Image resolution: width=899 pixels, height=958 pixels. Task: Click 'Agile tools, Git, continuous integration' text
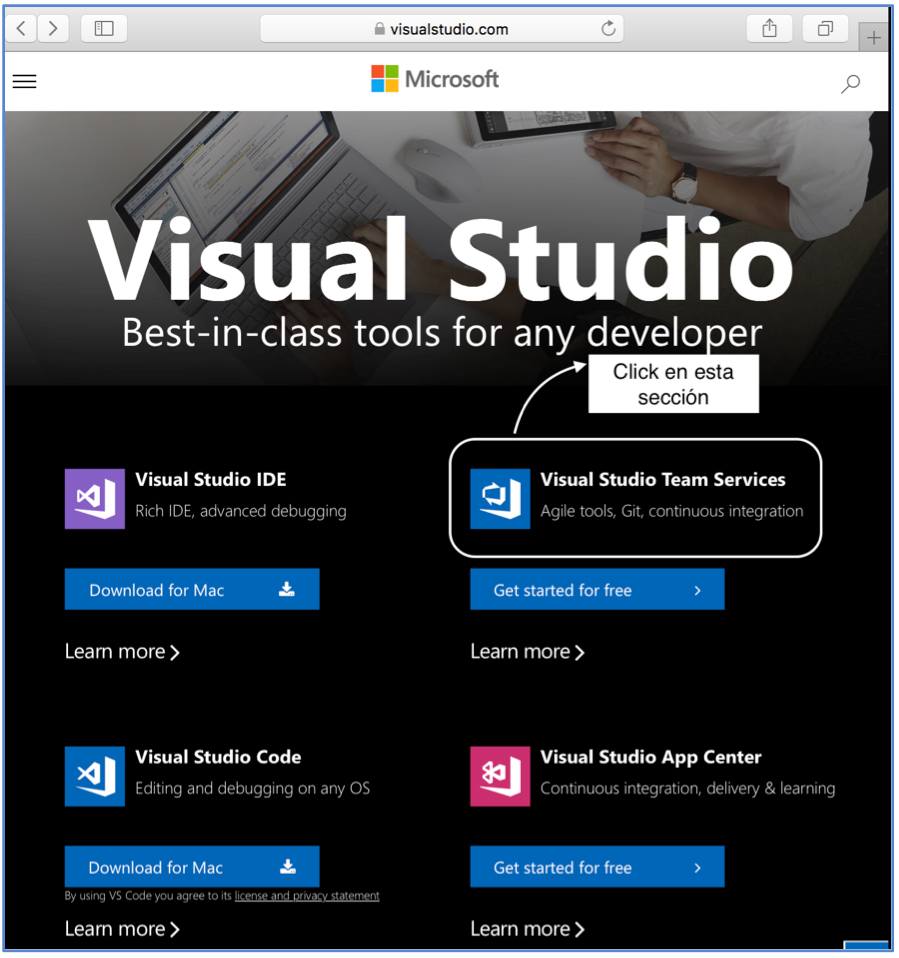tap(672, 511)
